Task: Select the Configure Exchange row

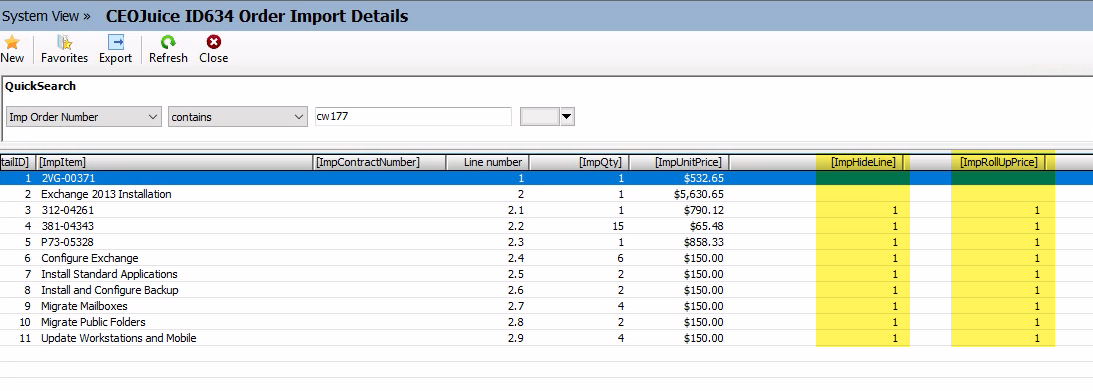Action: click(546, 259)
